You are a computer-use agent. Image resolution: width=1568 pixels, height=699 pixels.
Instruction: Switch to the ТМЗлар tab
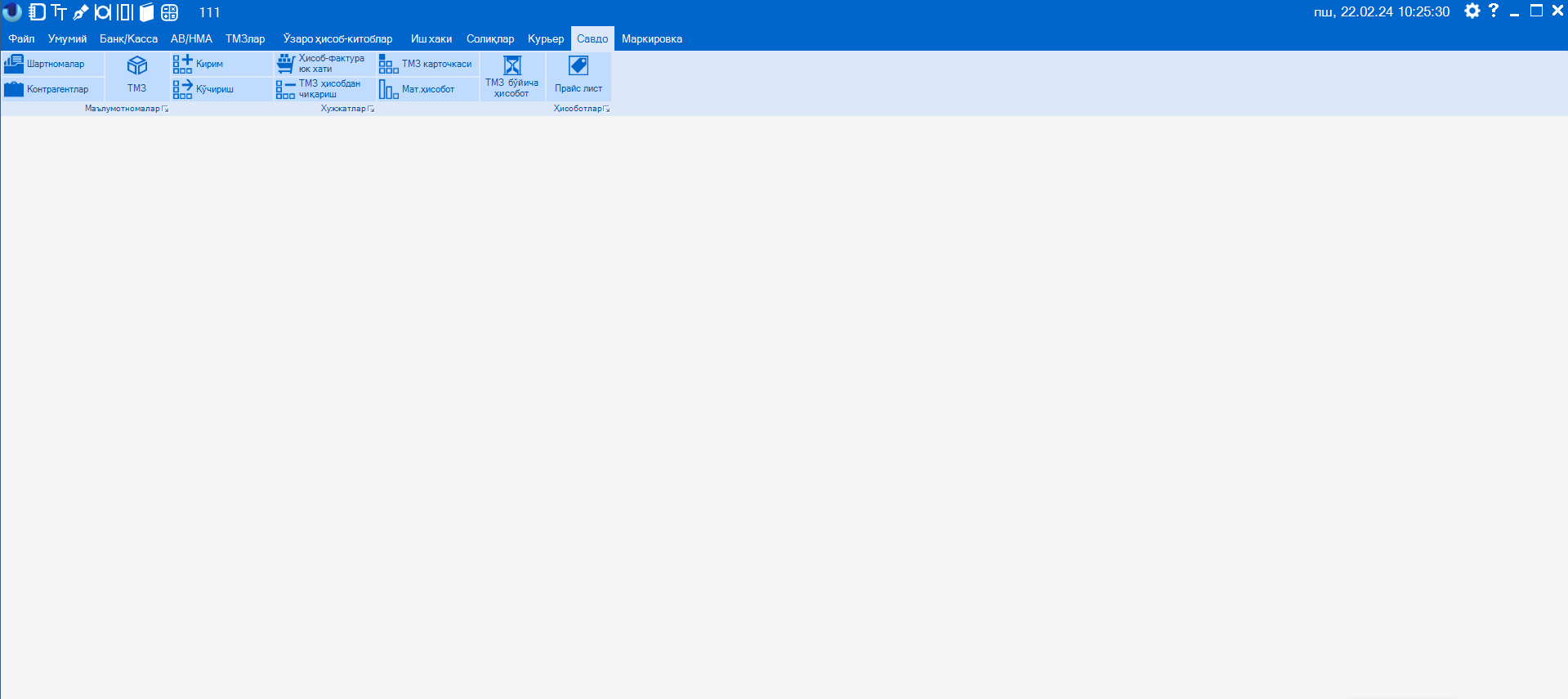tap(245, 38)
